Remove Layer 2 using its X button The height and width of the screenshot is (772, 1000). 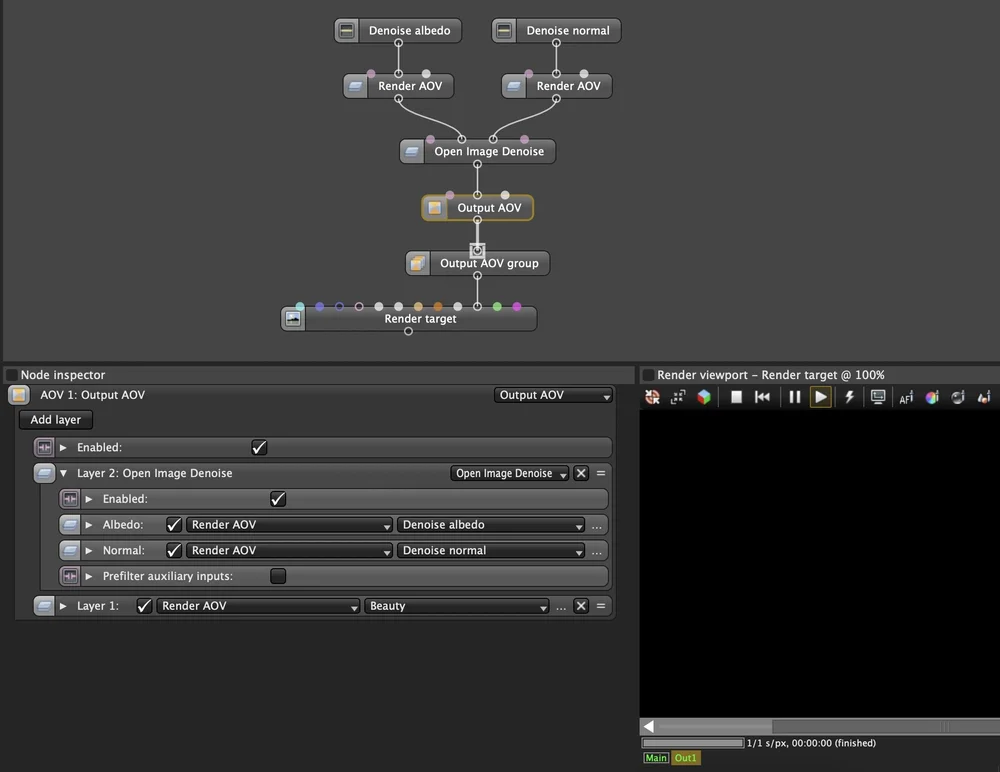tap(580, 473)
